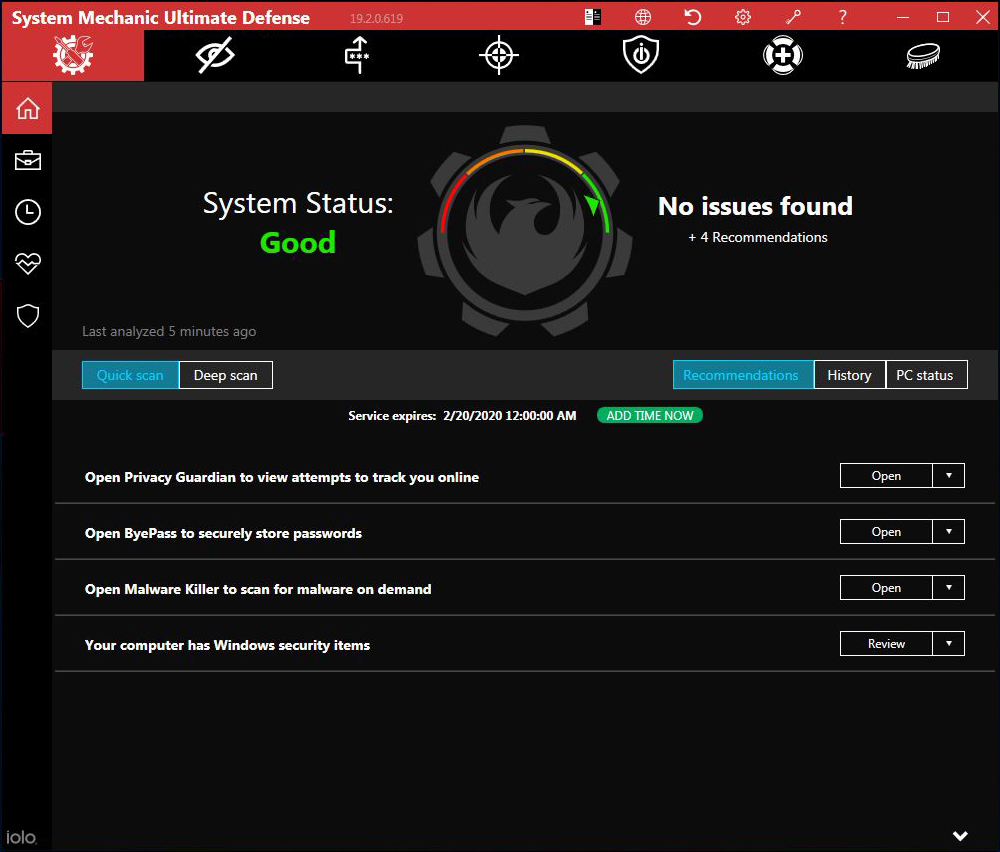The image size is (1000, 852).
Task: Open ByePass password manager icon
Action: pyautogui.click(x=357, y=55)
